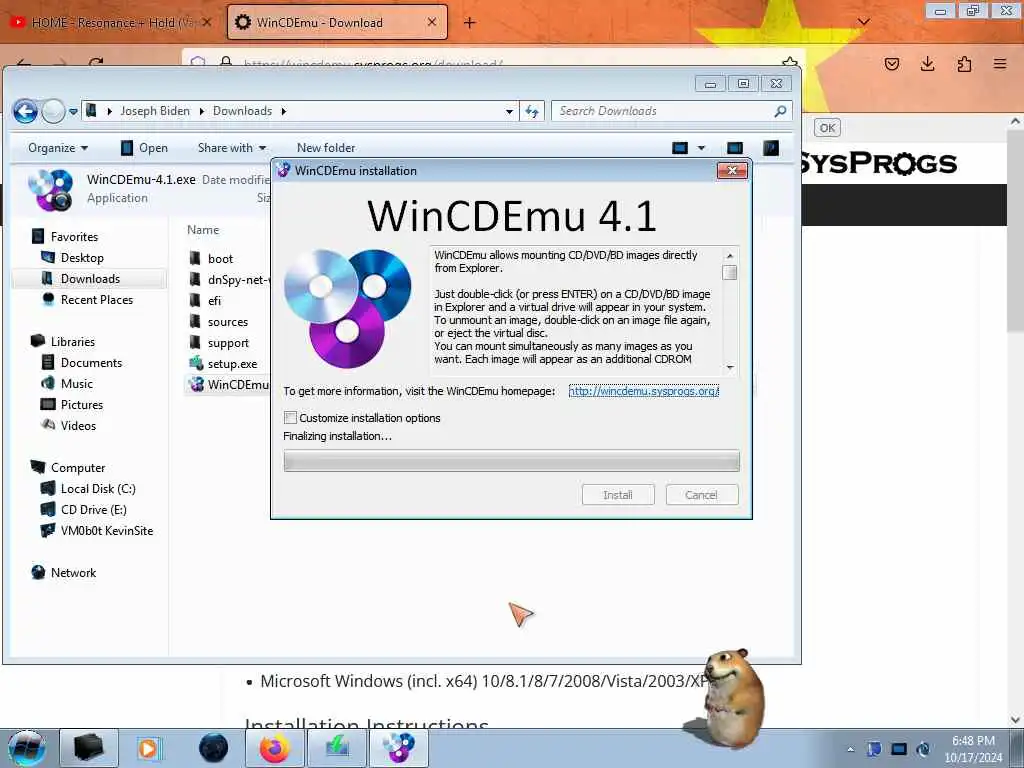Open Firefox list all tabs chevron

863,22
